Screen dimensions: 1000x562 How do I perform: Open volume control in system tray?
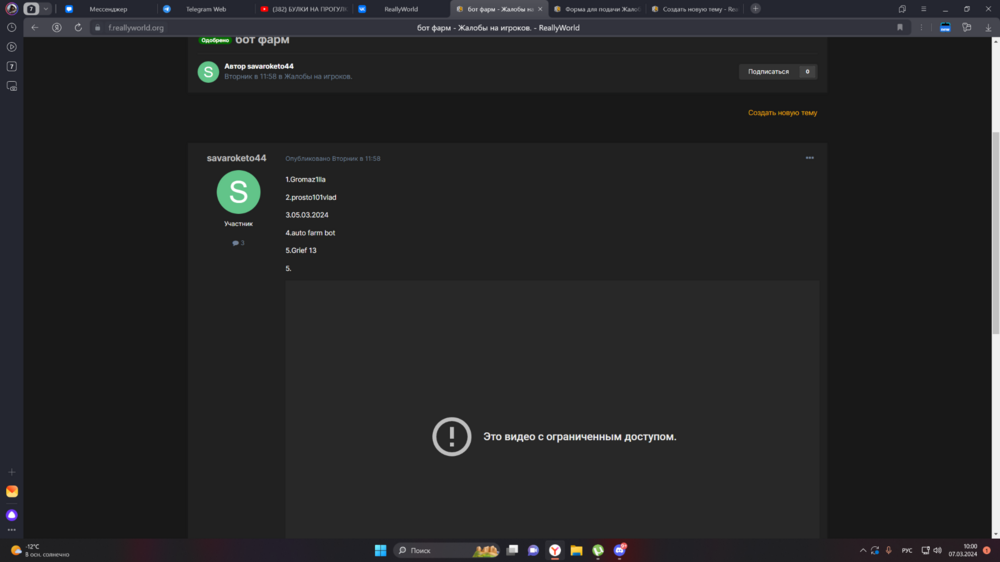pyautogui.click(x=938, y=551)
